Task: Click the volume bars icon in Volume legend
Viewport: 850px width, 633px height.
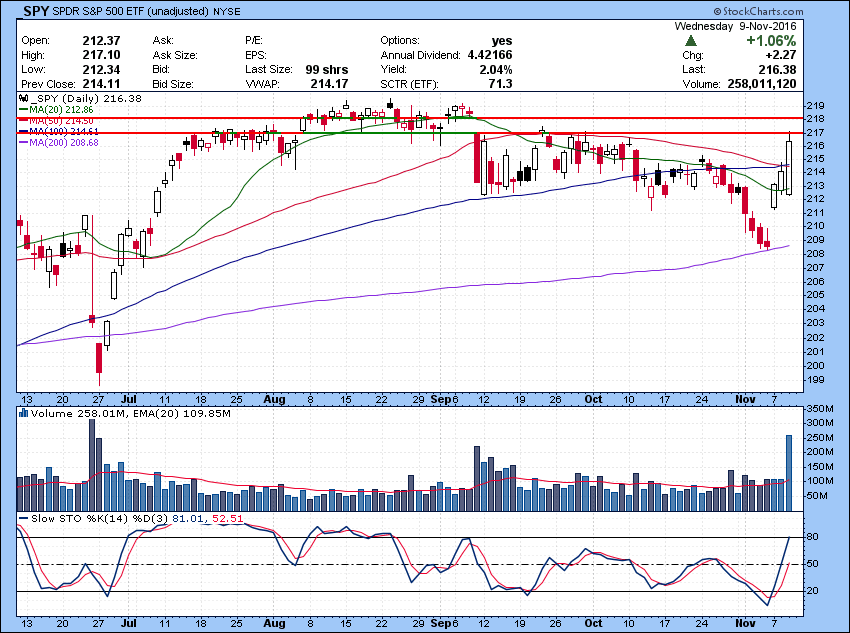Action: [x=23, y=413]
